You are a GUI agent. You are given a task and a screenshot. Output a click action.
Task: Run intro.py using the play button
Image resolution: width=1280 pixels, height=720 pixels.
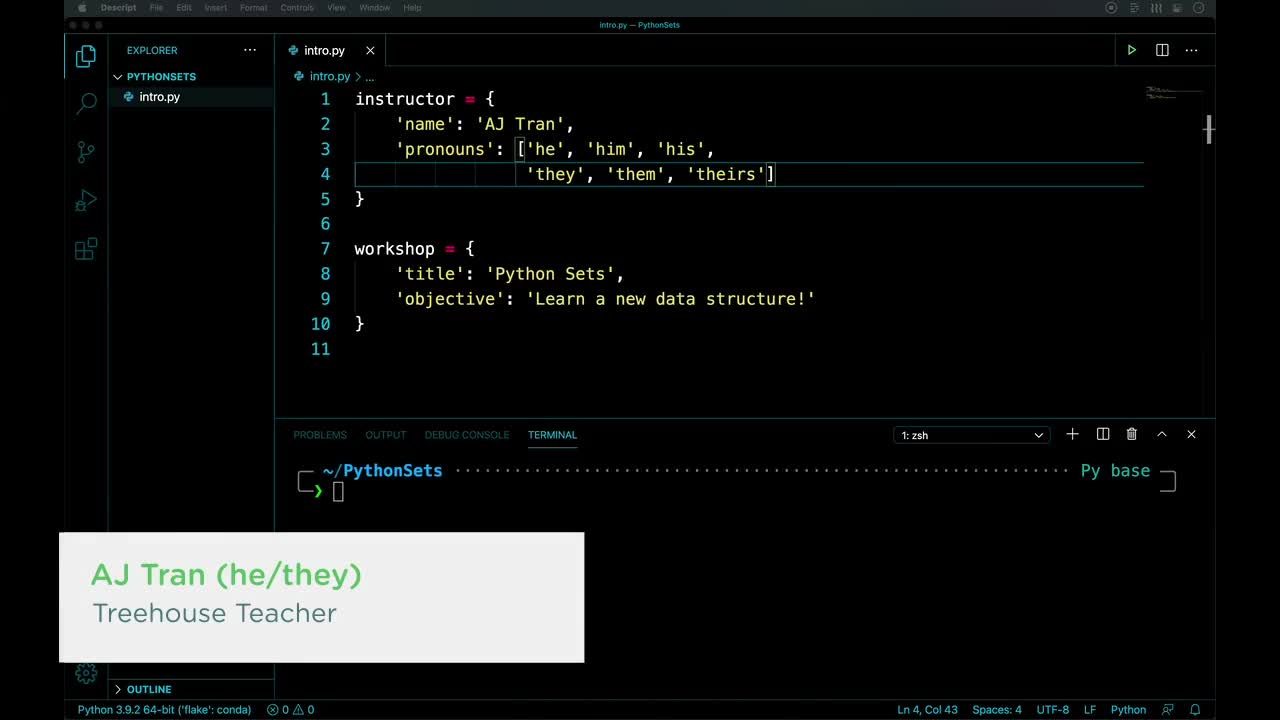pyautogui.click(x=1131, y=50)
